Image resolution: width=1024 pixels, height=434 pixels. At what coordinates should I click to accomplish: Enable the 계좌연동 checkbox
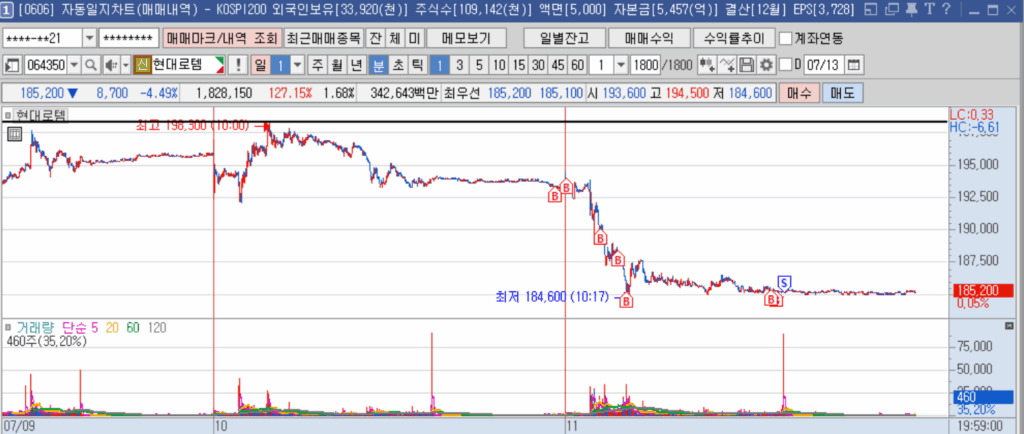(786, 38)
